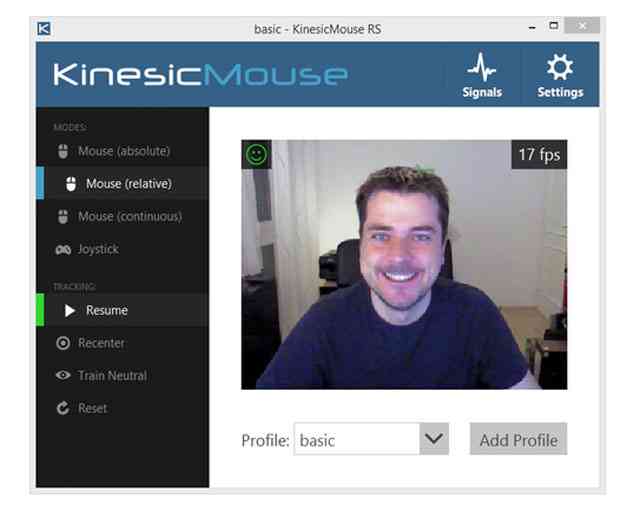The width and height of the screenshot is (631, 522).
Task: Click the basic profile combo box field
Action: tap(355, 440)
